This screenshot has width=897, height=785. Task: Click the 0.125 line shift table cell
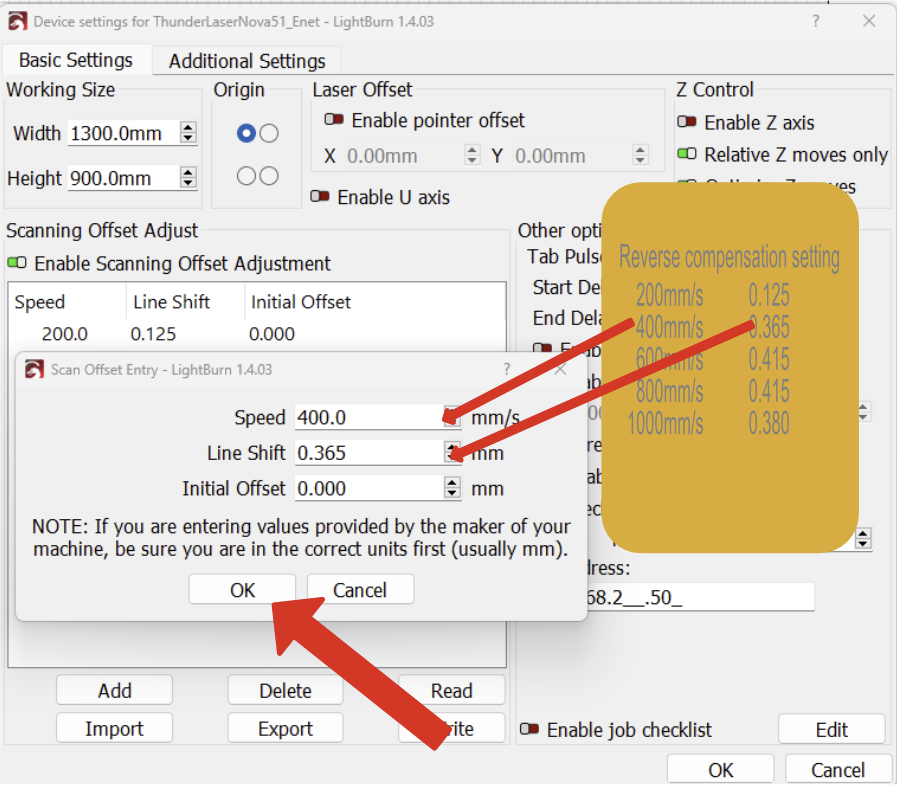click(x=153, y=334)
